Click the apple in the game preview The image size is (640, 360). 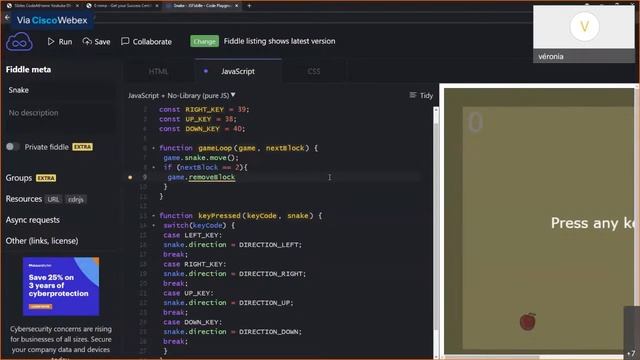(x=527, y=322)
